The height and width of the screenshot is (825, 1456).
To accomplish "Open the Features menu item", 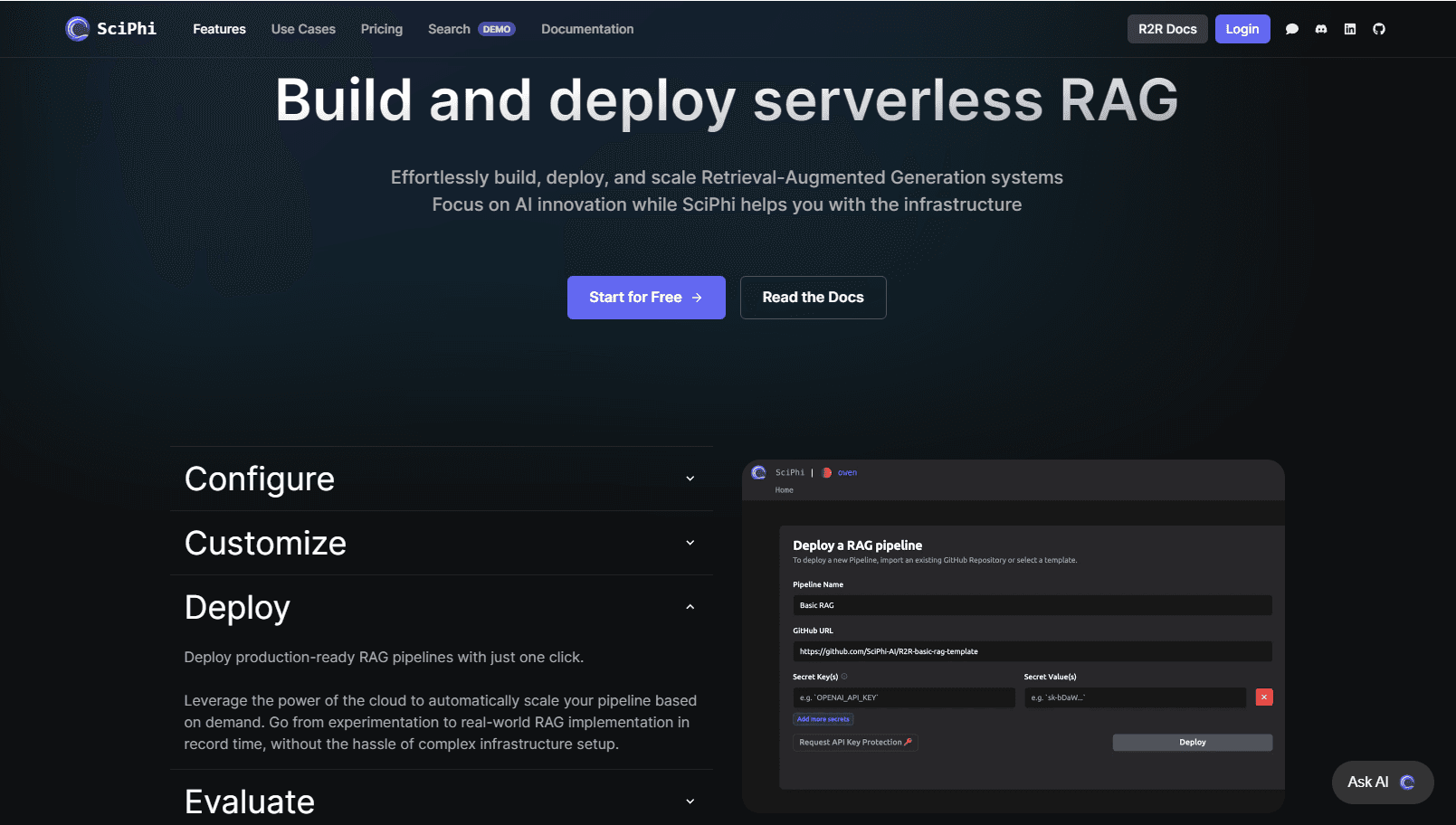I will [219, 29].
